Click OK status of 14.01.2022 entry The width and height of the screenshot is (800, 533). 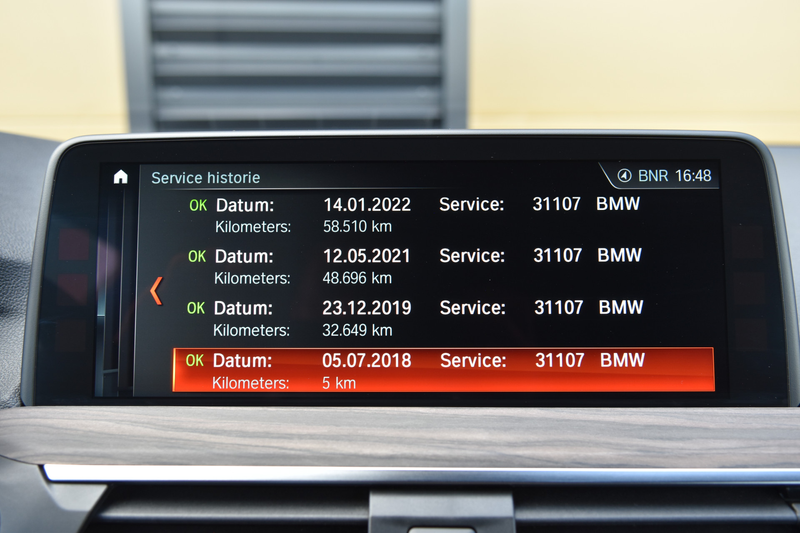(198, 205)
